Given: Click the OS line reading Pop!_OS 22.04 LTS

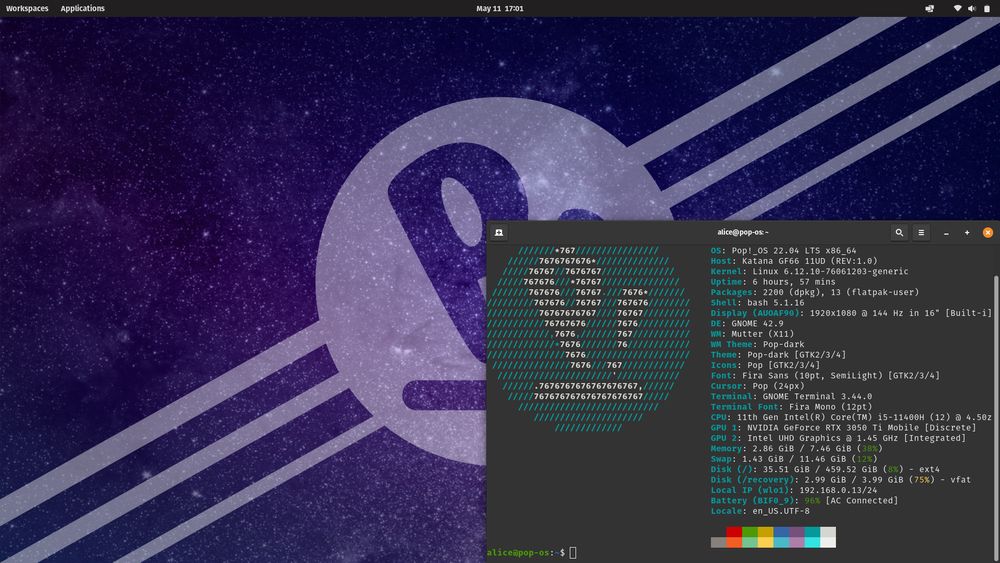Looking at the screenshot, I should 783,251.
